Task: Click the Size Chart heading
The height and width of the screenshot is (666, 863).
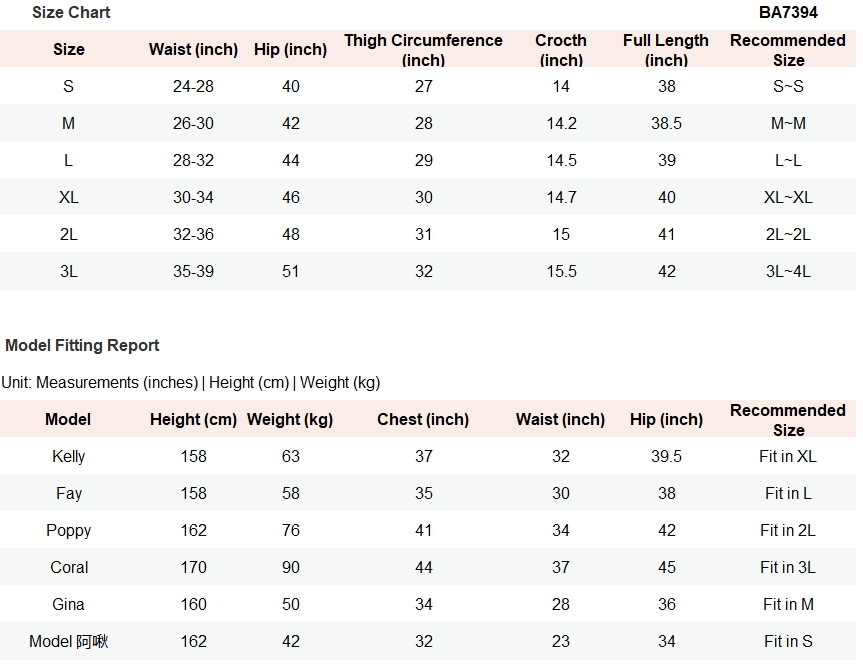Action: [x=71, y=12]
